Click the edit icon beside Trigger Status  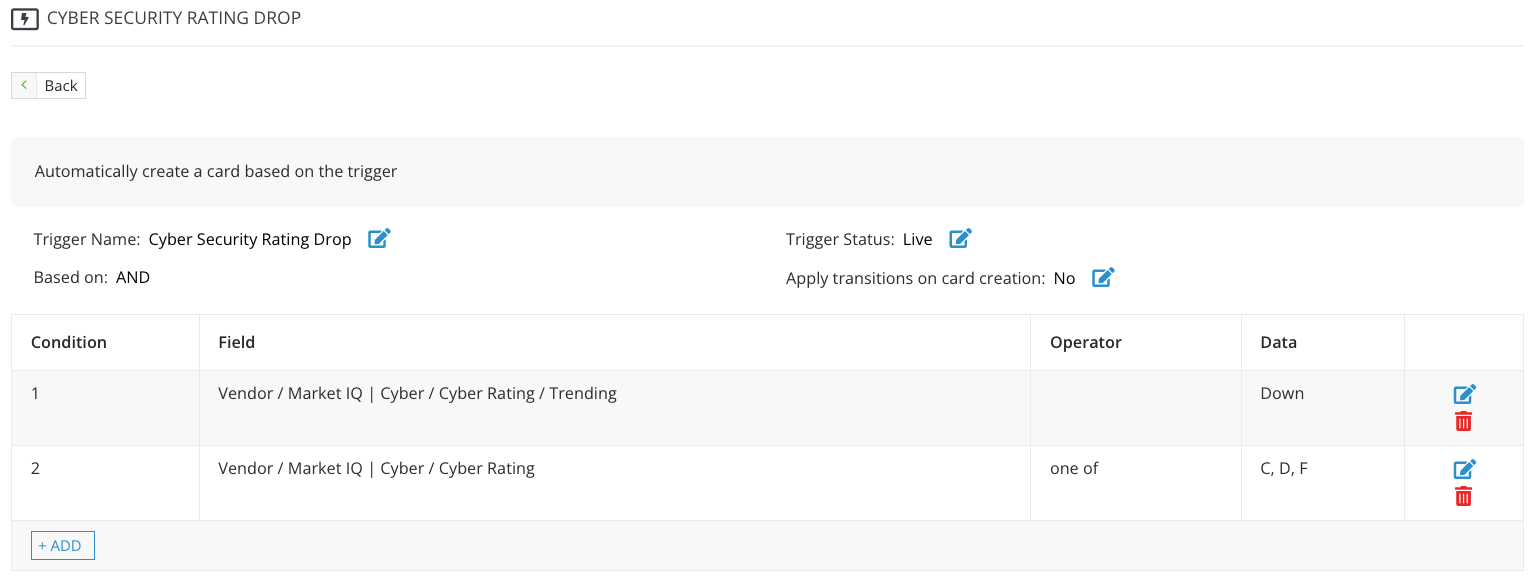point(960,238)
